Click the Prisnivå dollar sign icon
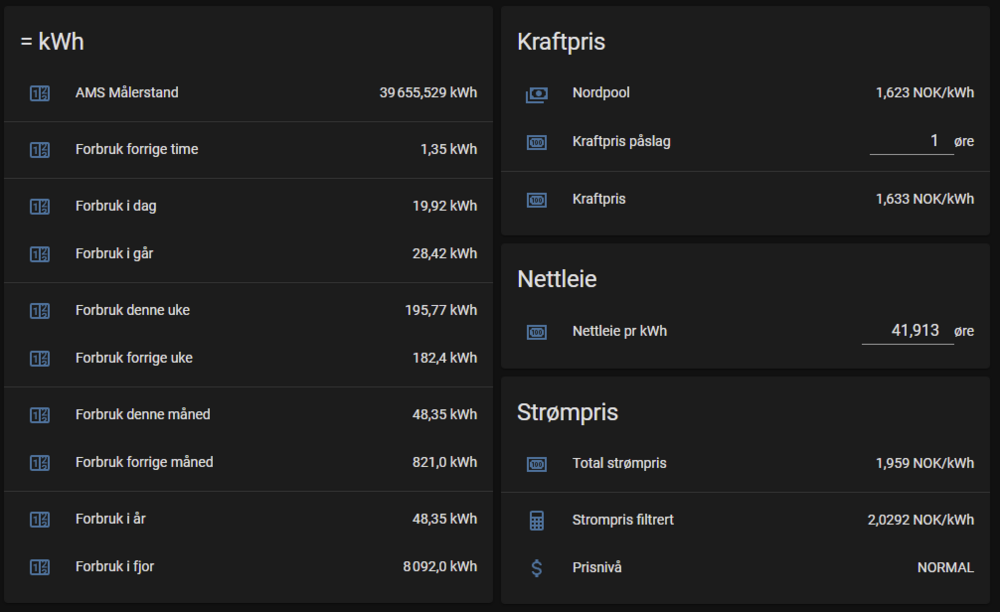This screenshot has height=612, width=1000. click(537, 568)
